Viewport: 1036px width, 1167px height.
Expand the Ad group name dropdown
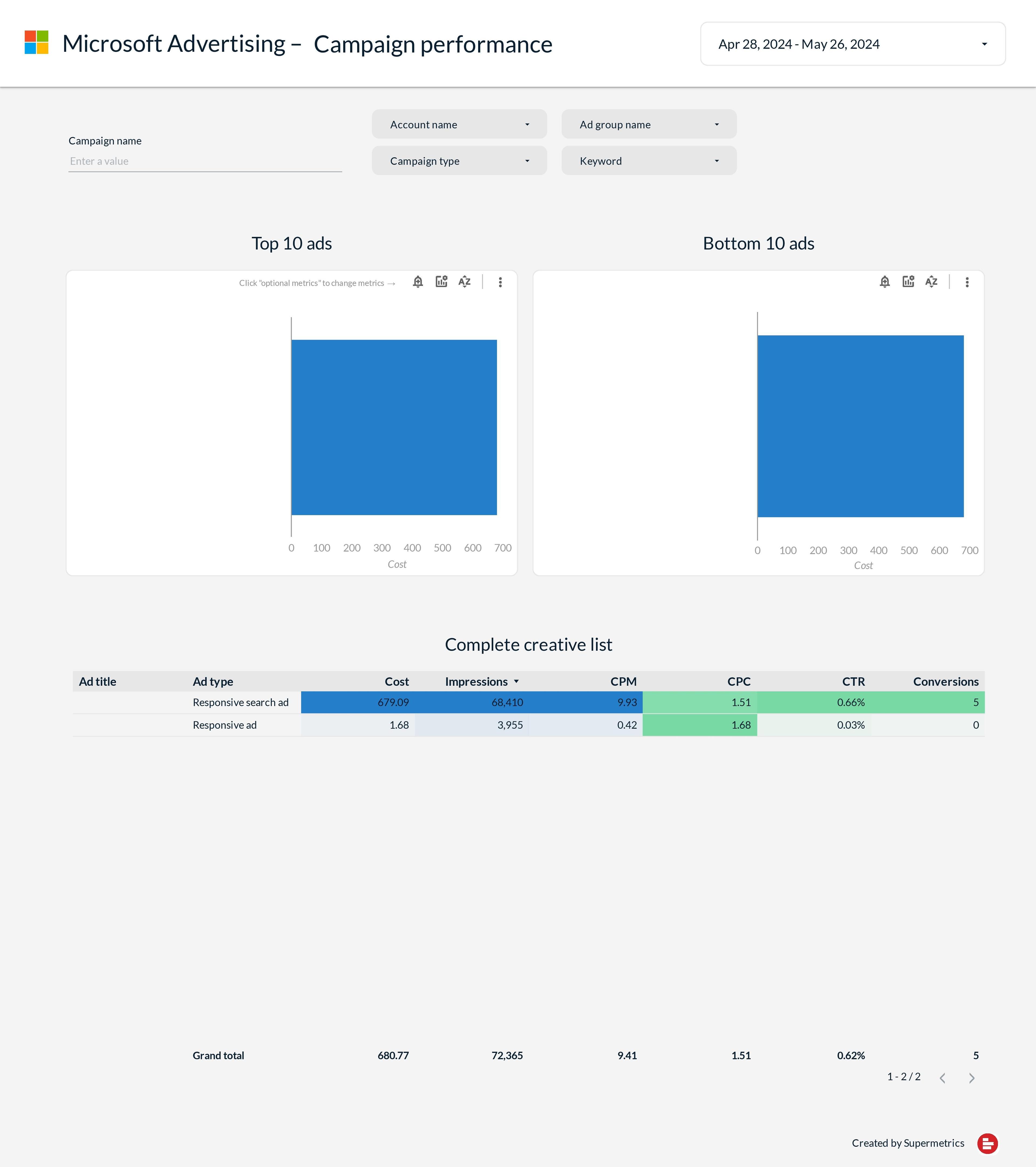(x=649, y=124)
